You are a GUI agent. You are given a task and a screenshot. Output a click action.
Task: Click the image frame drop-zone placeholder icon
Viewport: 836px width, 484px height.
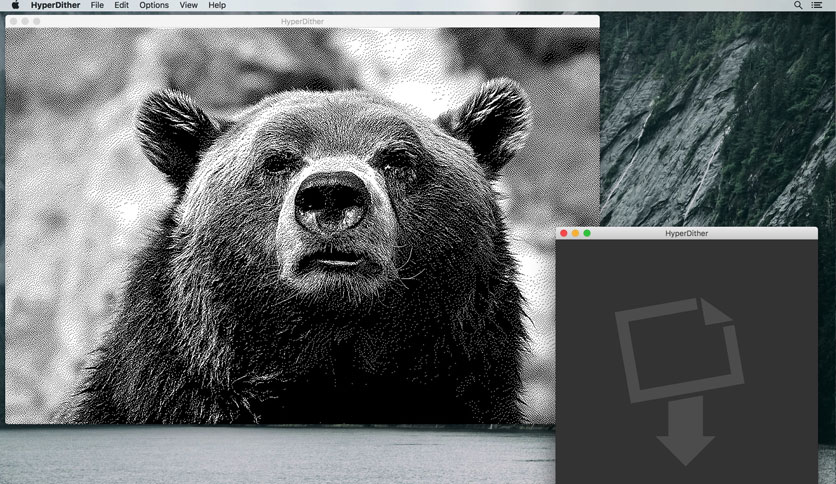point(679,350)
